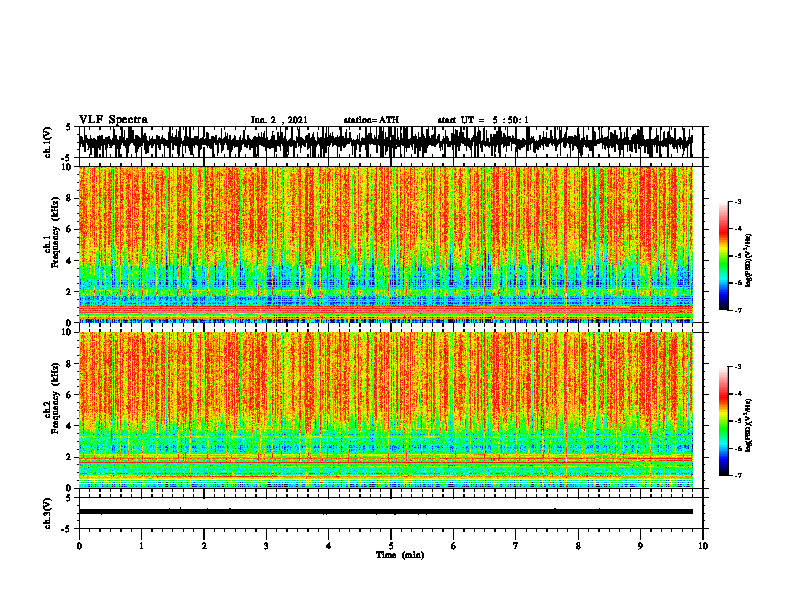Click the time axis tick label "3"
This screenshot has width=792, height=612.
[266, 546]
